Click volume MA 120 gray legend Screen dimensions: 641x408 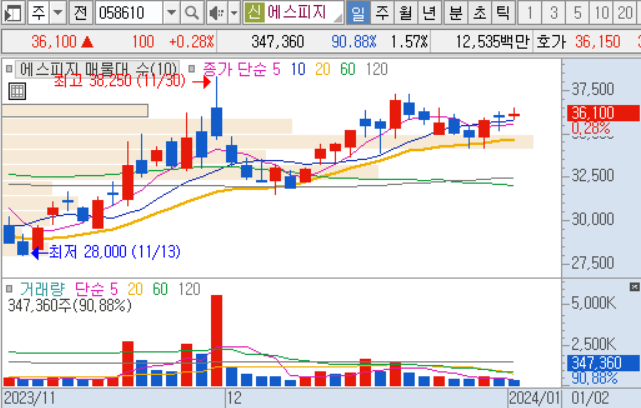coord(189,289)
